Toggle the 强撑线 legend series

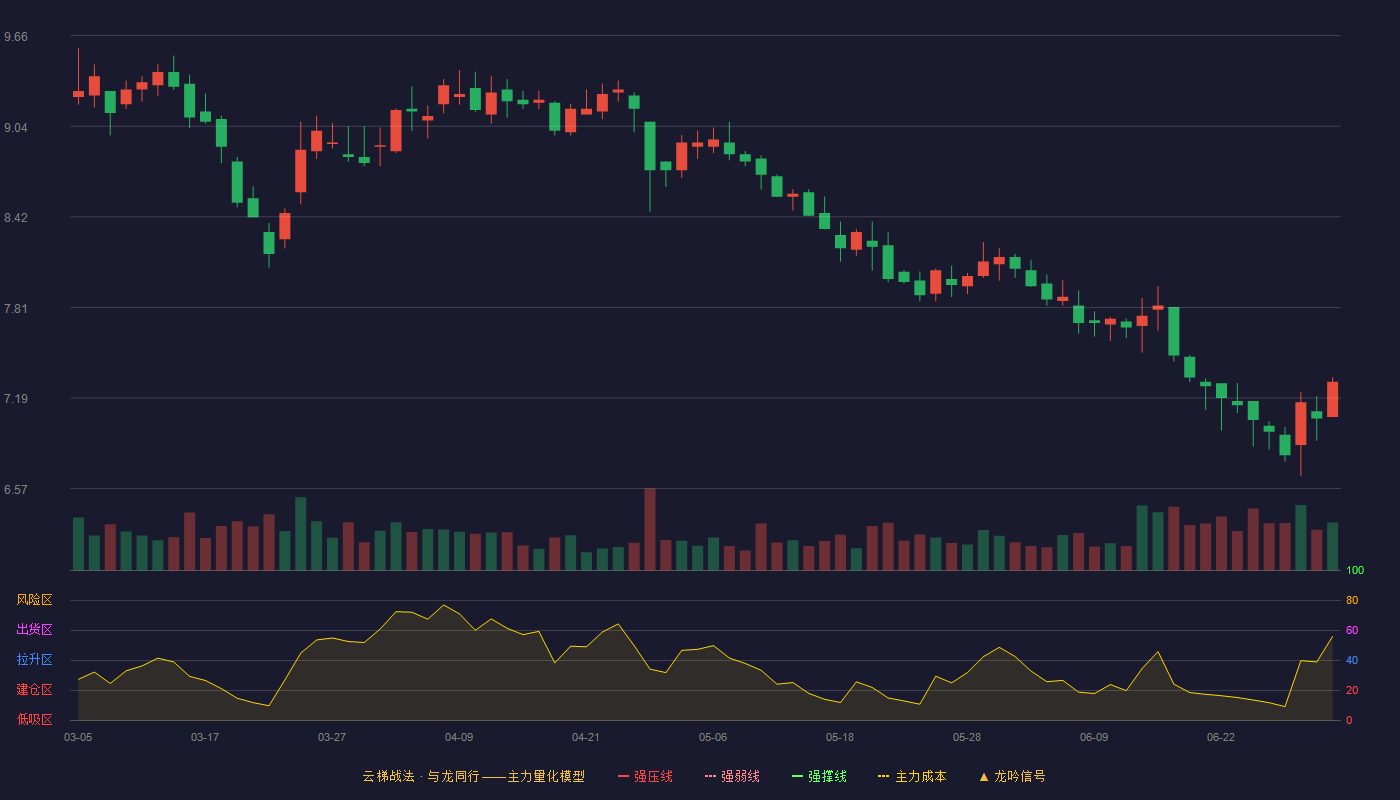pyautogui.click(x=819, y=776)
